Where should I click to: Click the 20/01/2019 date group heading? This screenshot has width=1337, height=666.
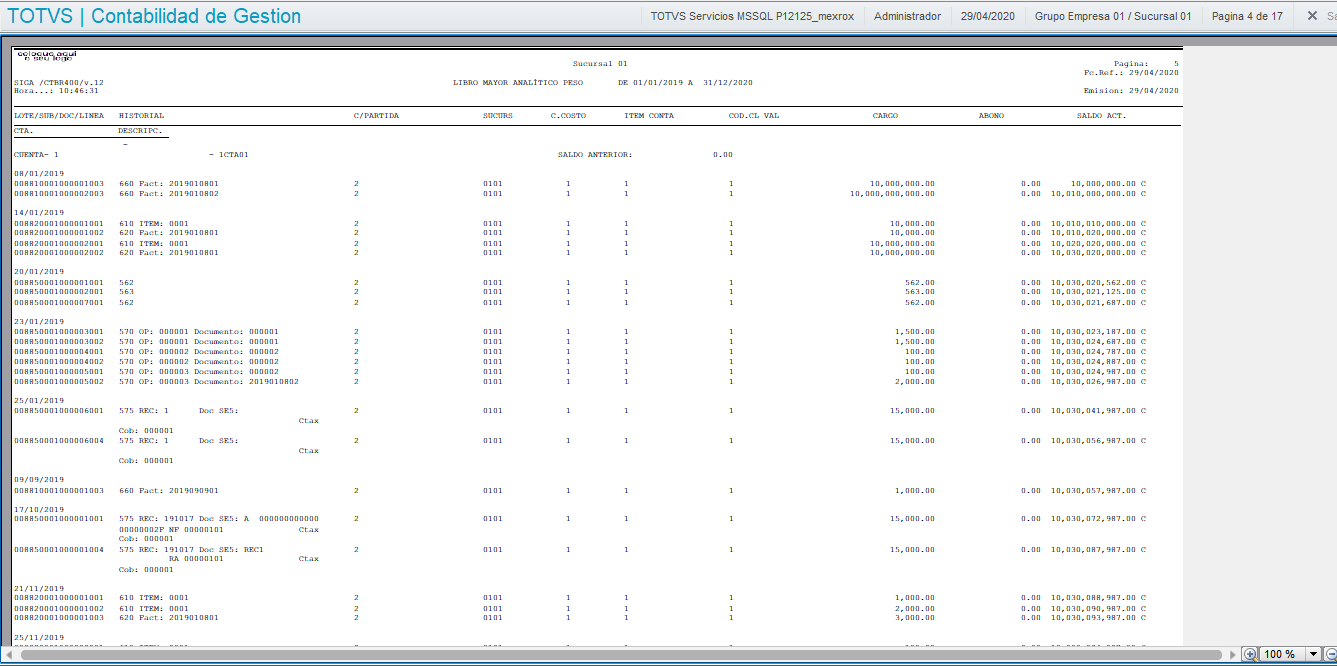(x=39, y=272)
